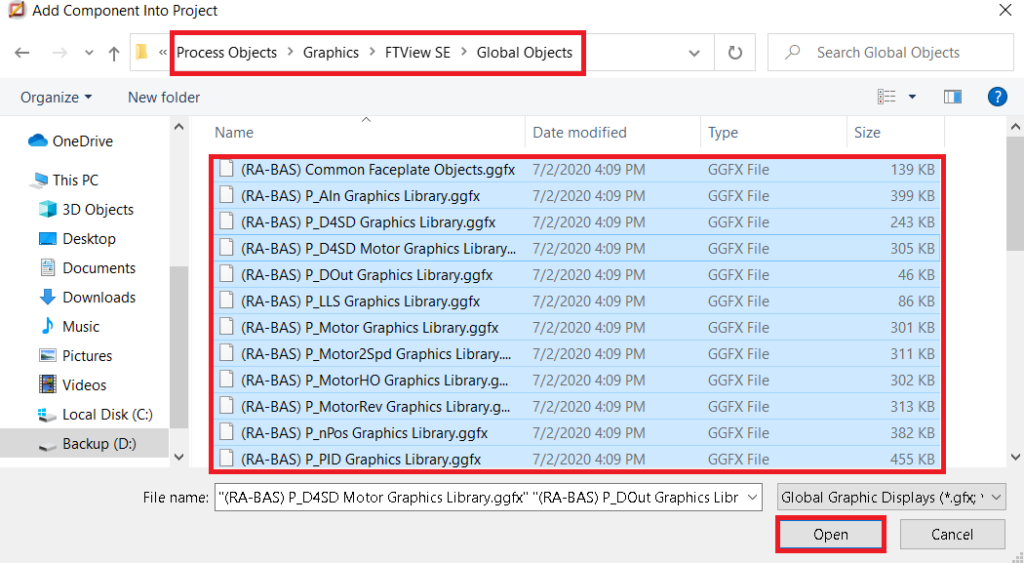Click the search magnifier icon

point(792,52)
